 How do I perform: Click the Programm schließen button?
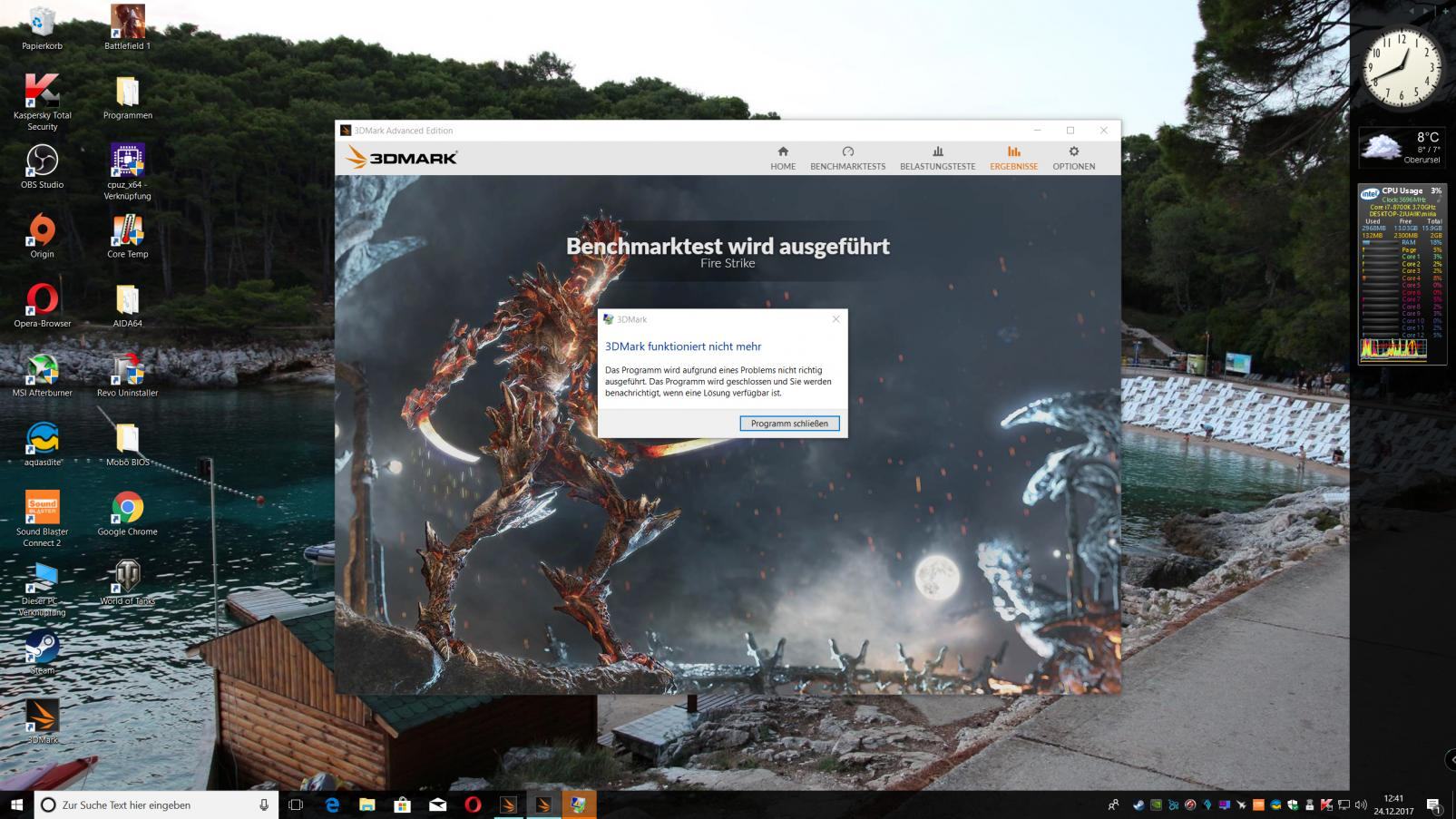pyautogui.click(x=789, y=424)
